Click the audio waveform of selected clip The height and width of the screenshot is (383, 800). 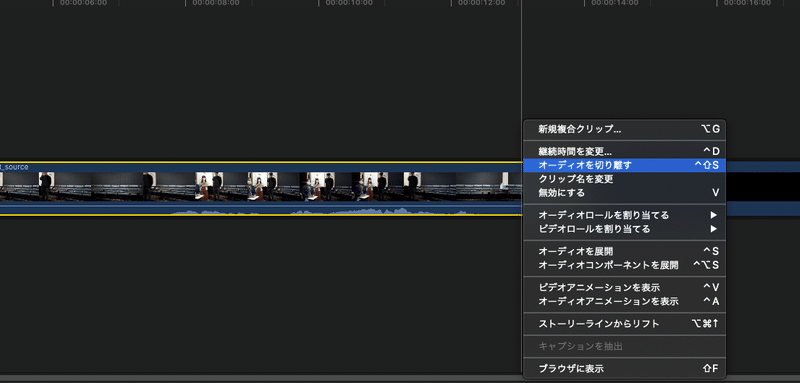tap(261, 209)
